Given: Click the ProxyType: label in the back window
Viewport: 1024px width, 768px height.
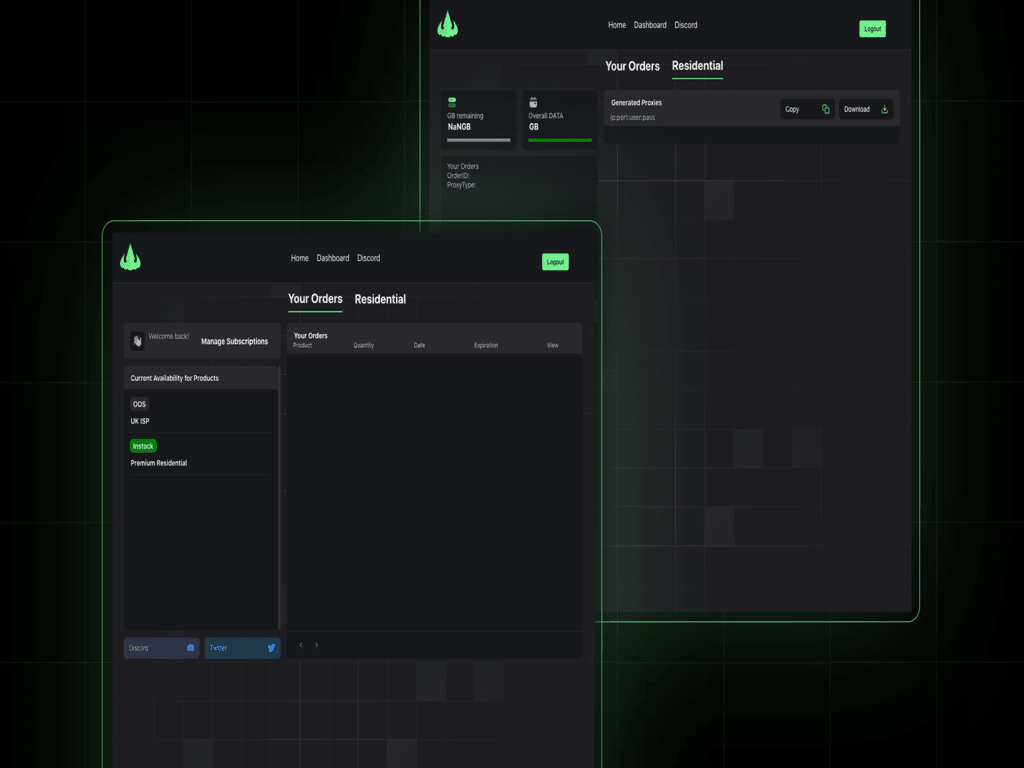Looking at the screenshot, I should click(x=461, y=185).
